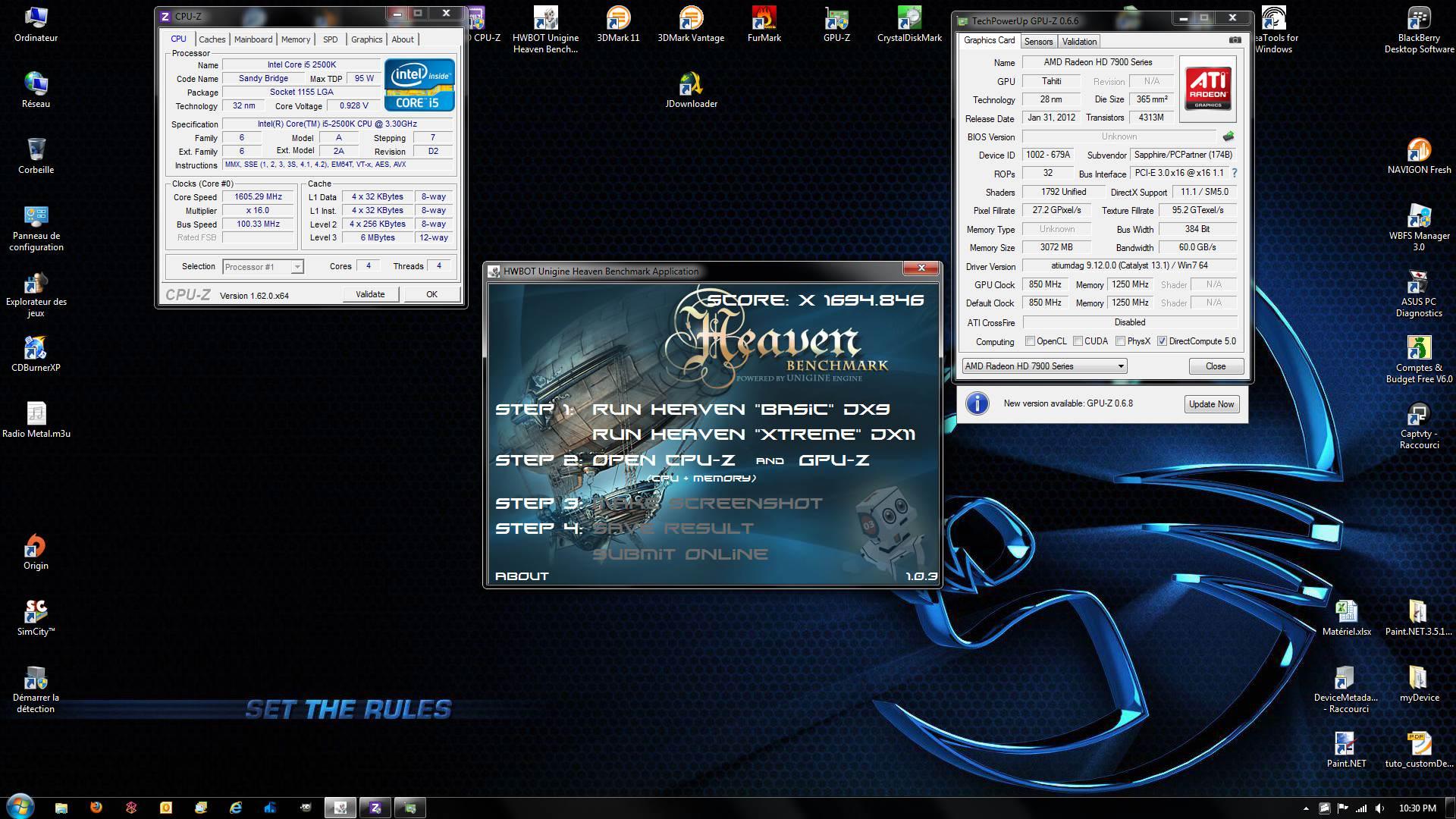
Task: Launch SimCity desktop shortcut
Action: (x=36, y=618)
